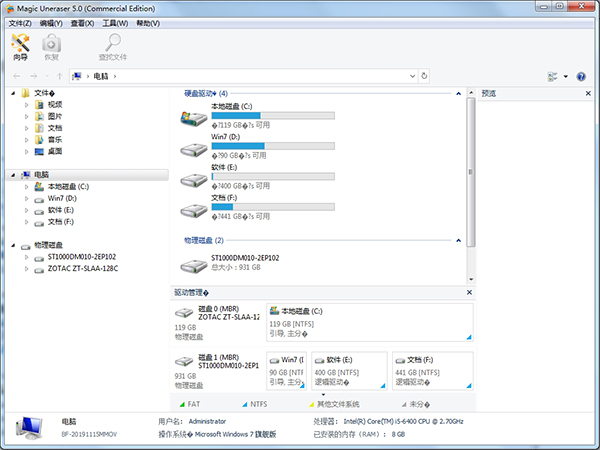Click the scroll down arrow of drive list

pos(471,279)
